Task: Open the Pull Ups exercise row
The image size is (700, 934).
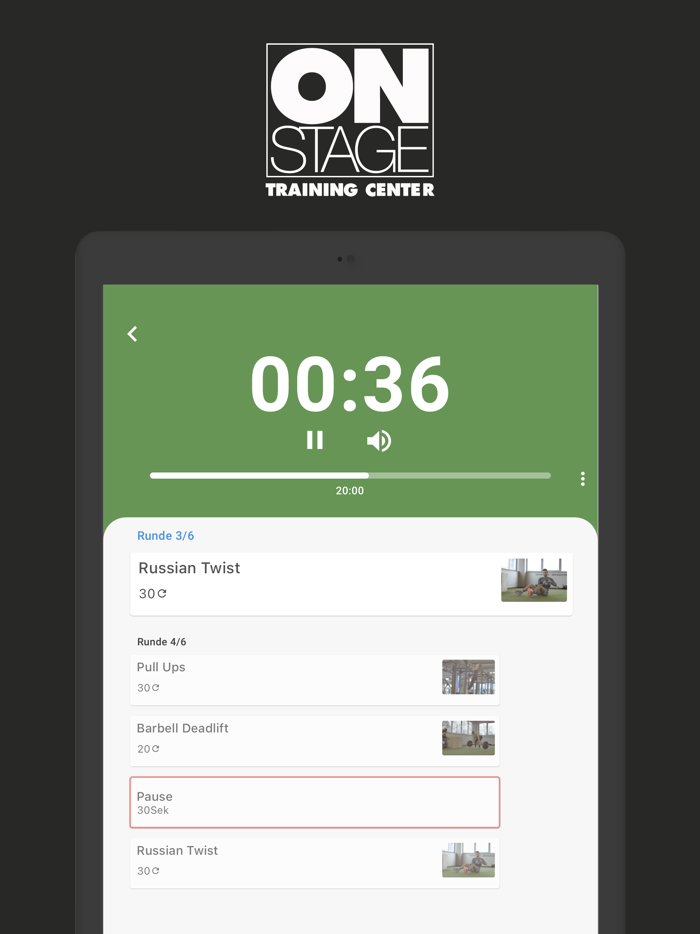Action: click(x=315, y=680)
